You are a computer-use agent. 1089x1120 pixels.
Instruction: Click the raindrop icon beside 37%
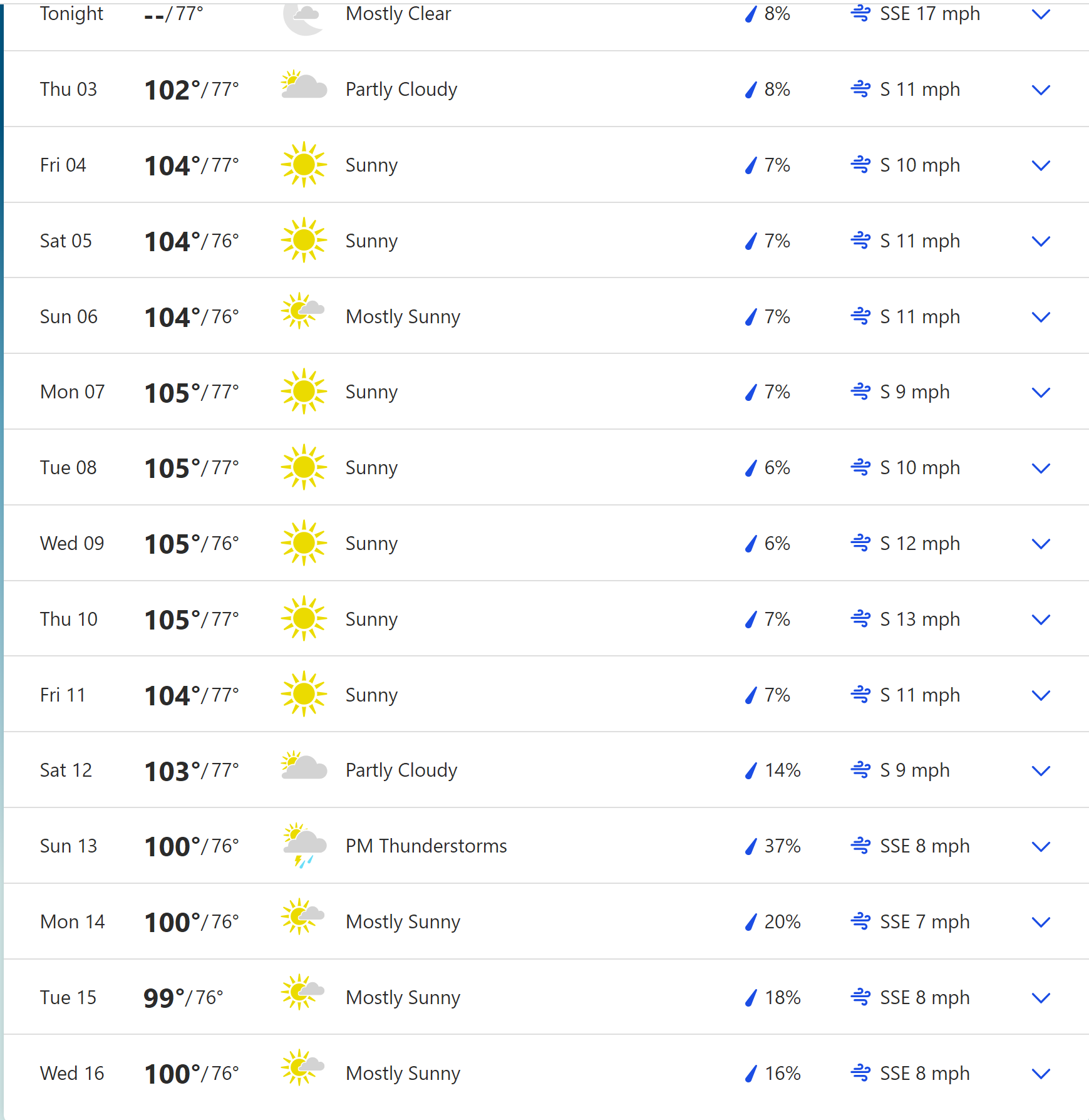click(x=751, y=846)
